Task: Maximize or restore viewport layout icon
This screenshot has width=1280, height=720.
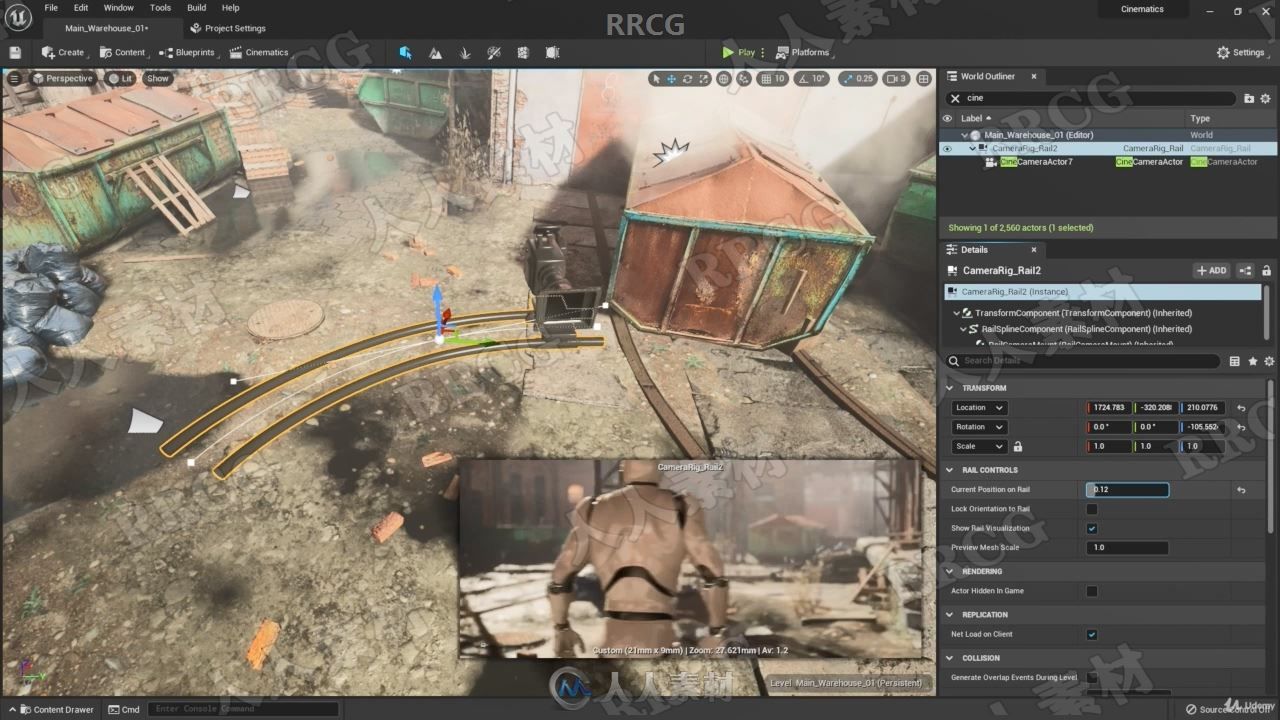Action: 925,78
